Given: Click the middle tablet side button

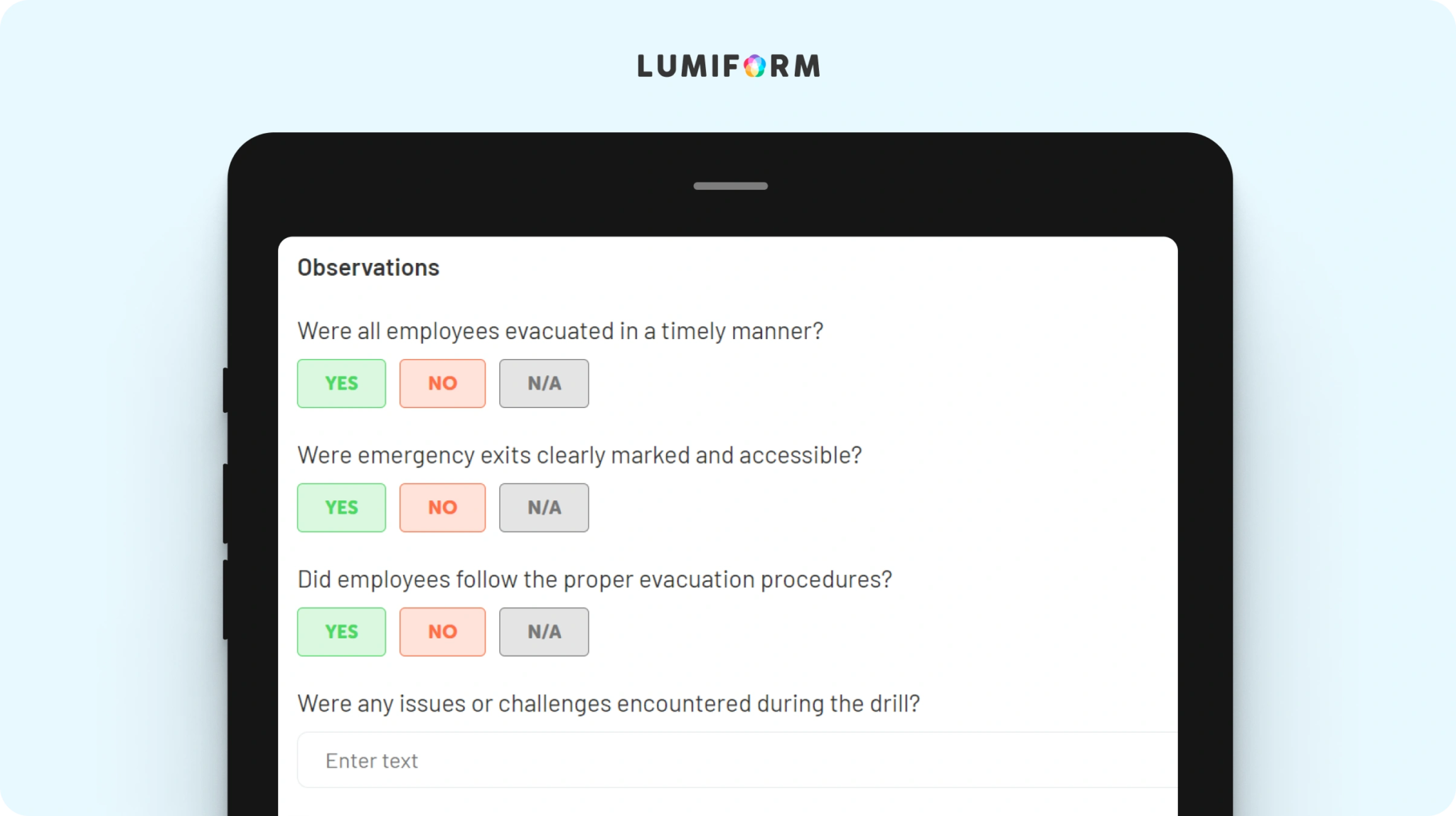Looking at the screenshot, I should point(225,503).
